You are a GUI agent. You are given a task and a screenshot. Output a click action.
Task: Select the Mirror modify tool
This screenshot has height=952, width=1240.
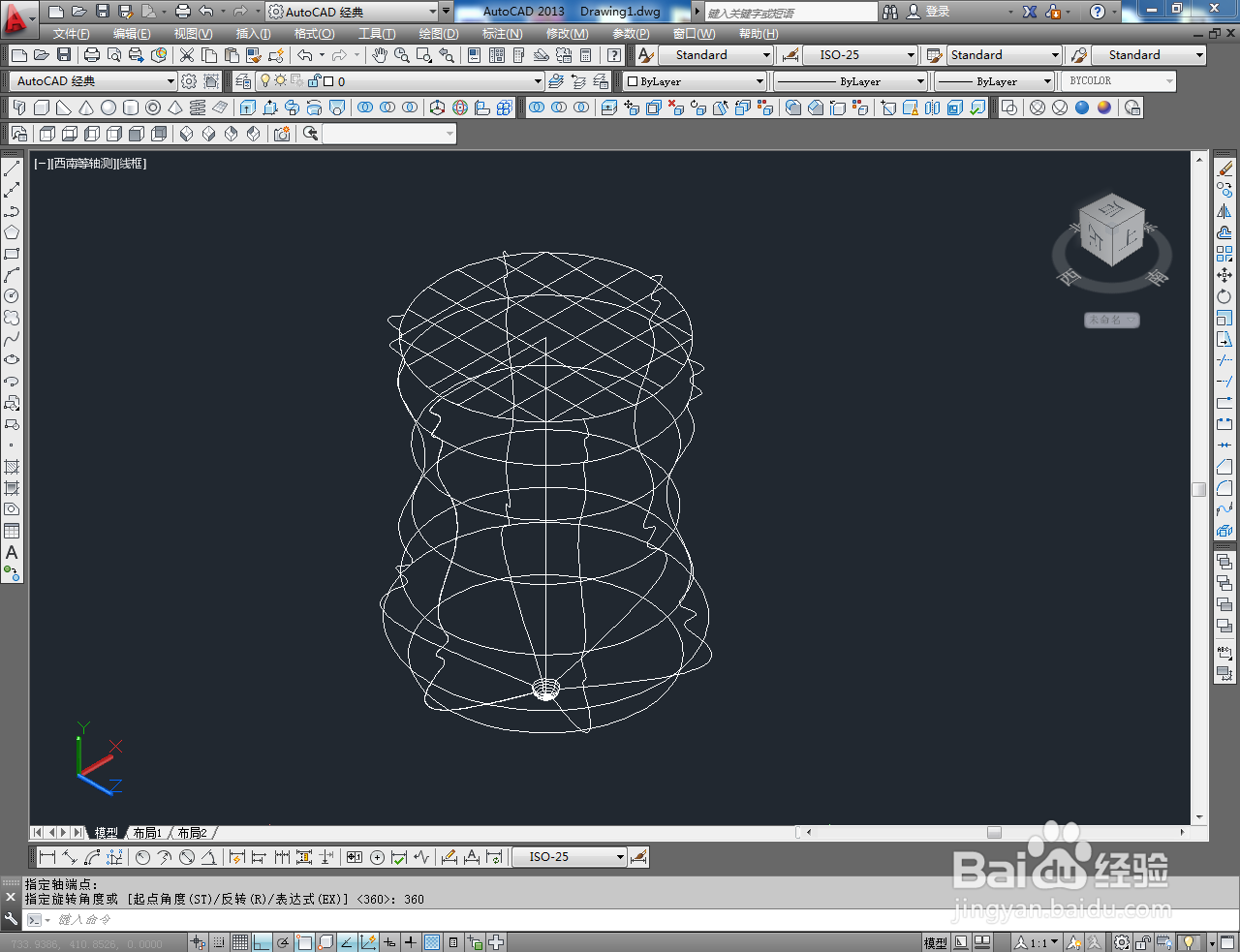[x=1224, y=211]
